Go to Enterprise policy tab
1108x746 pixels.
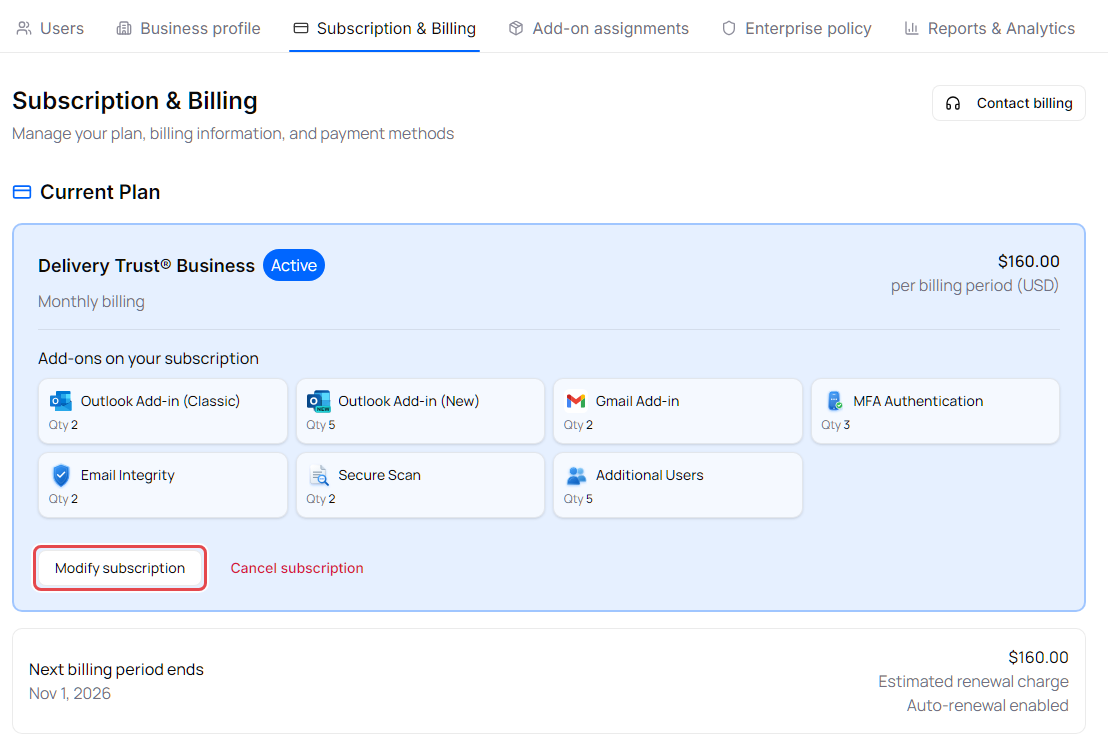(796, 28)
